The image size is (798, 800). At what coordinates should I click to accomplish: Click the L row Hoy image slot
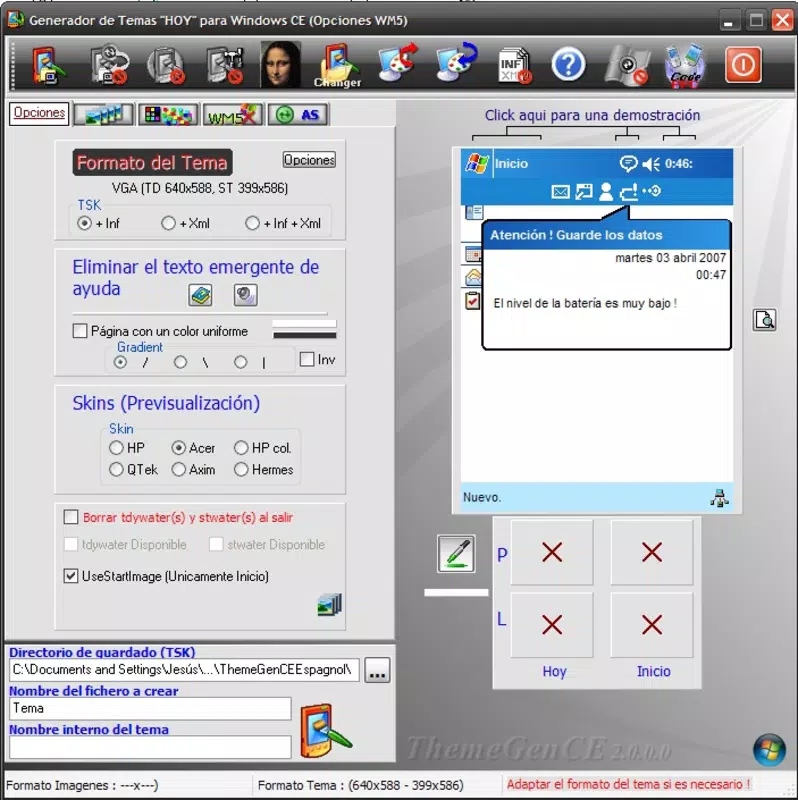(552, 624)
